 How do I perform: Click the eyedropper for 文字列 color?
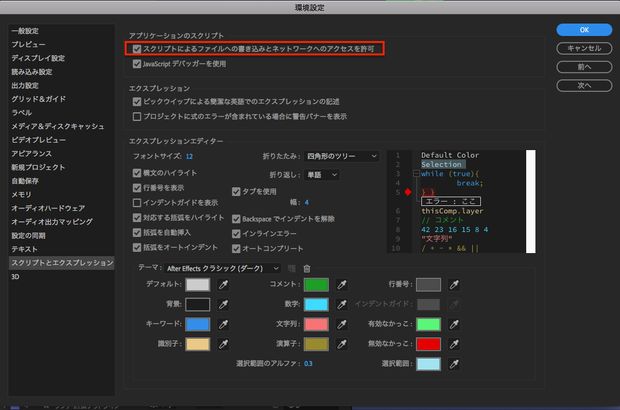(x=342, y=324)
